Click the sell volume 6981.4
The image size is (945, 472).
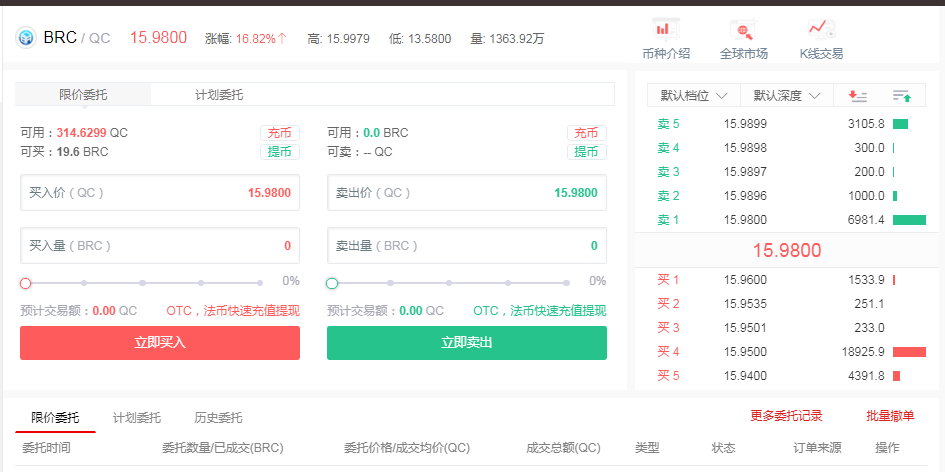866,220
